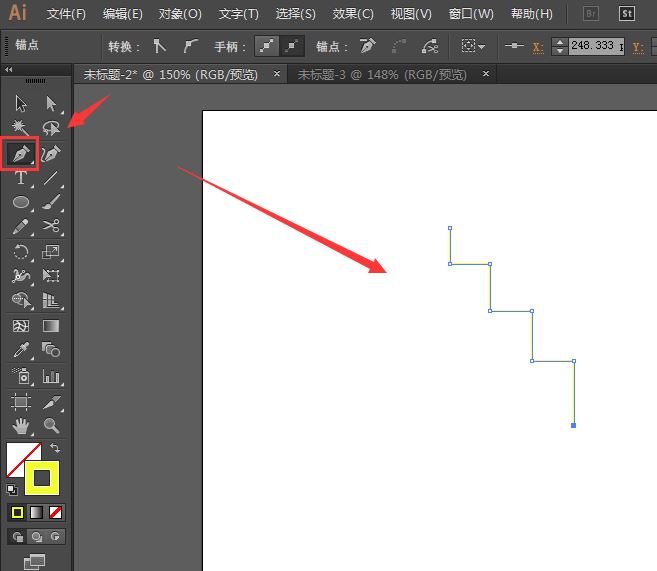The width and height of the screenshot is (657, 571).
Task: Click the Fill swatch (none)
Action: [x=17, y=455]
